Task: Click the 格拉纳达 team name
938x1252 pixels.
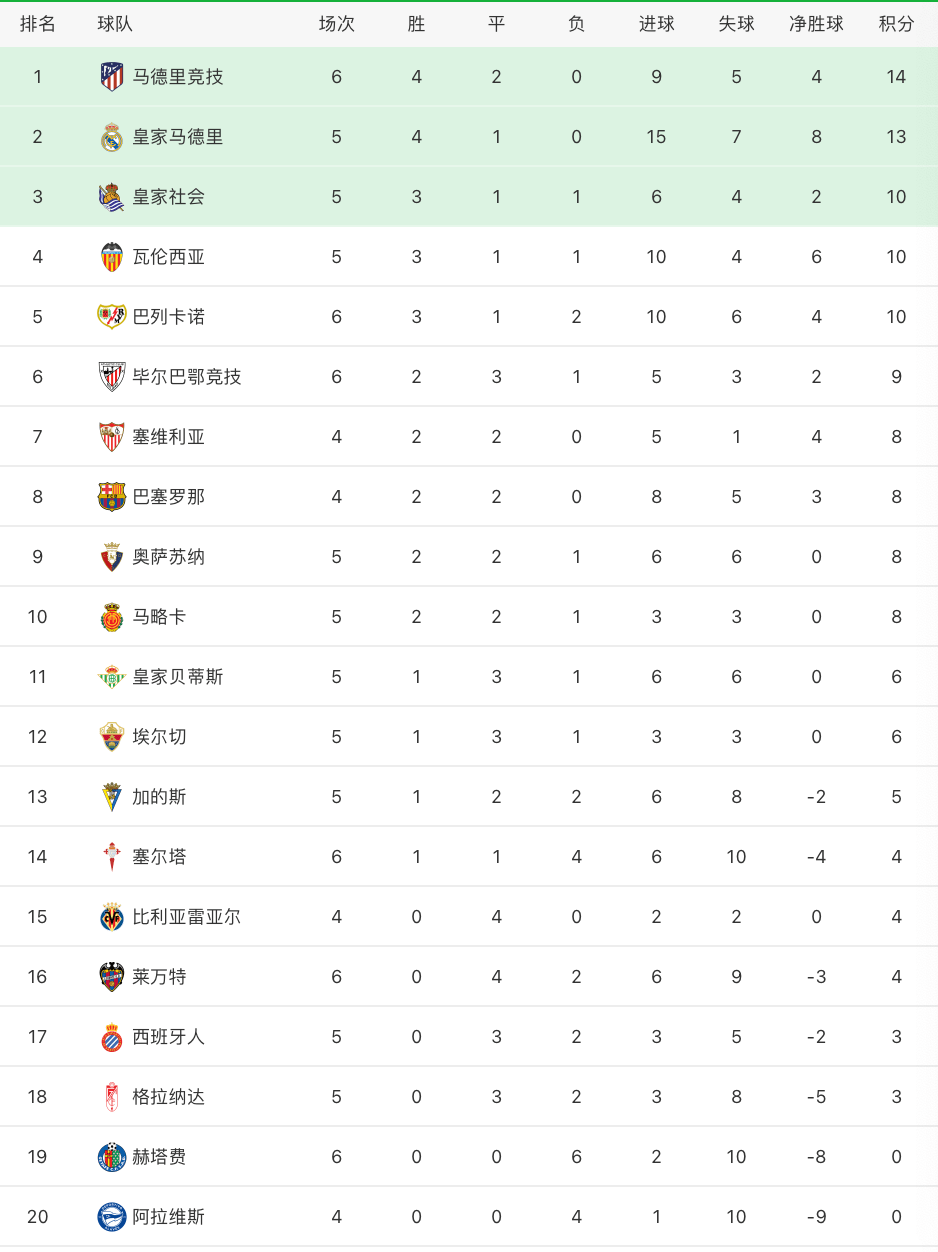Action: tap(169, 1097)
